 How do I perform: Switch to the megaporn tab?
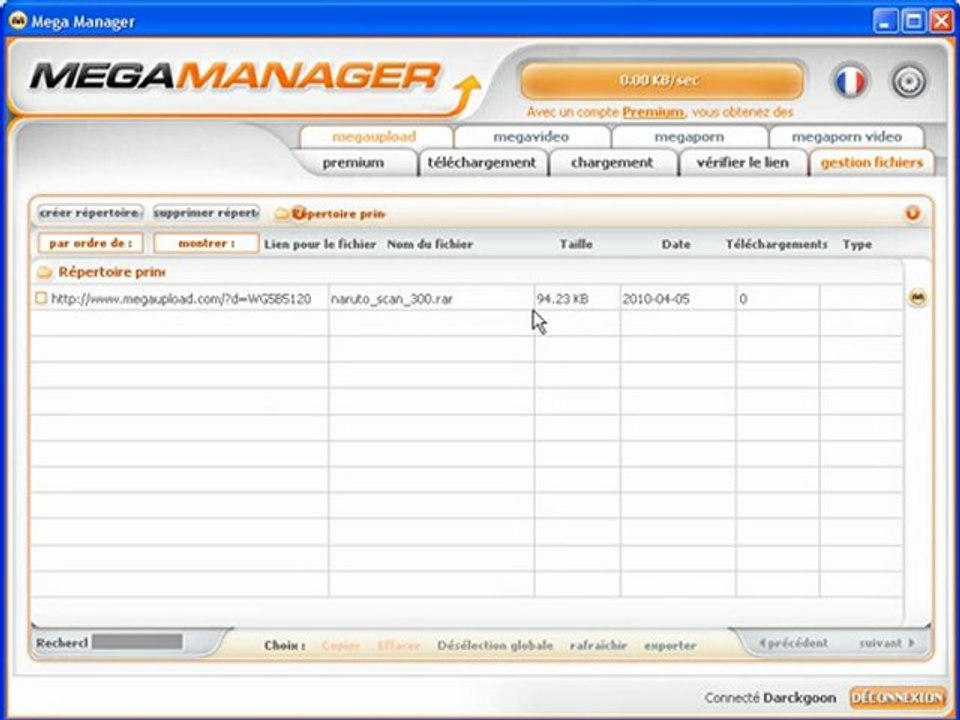pyautogui.click(x=689, y=137)
